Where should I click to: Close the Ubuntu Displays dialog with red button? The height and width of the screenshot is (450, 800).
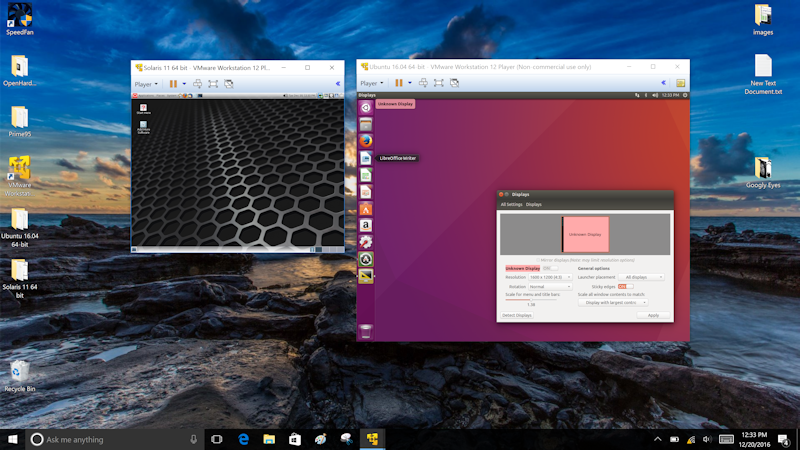click(x=501, y=194)
